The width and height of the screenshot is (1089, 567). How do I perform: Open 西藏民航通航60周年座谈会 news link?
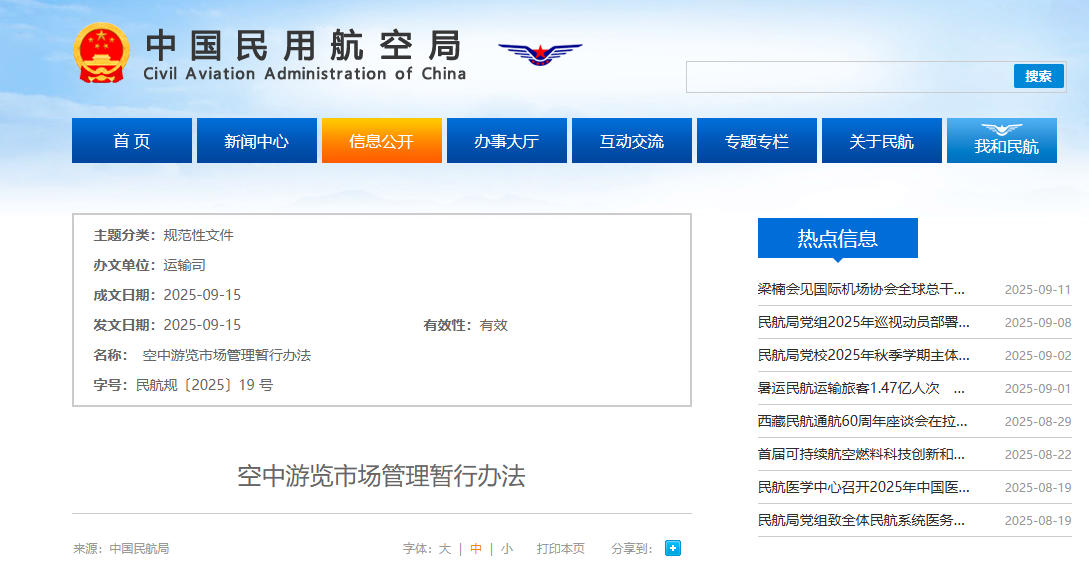862,421
